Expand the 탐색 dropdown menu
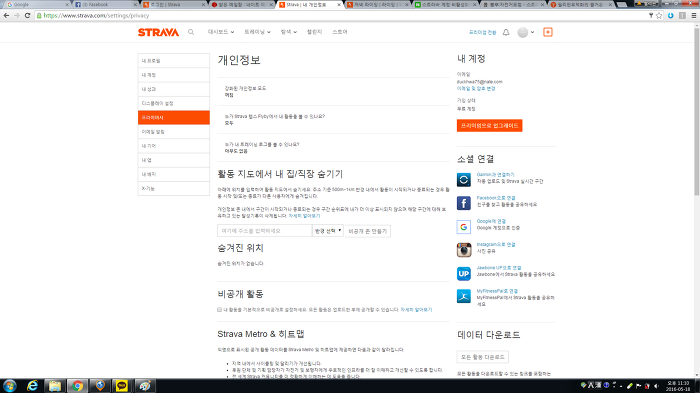The image size is (700, 393). [288, 32]
